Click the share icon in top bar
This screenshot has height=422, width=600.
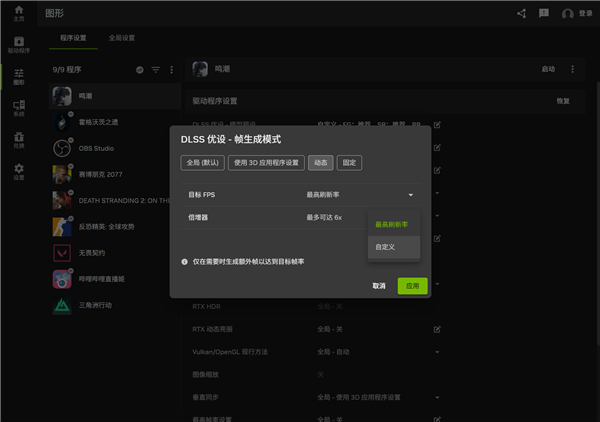[521, 14]
